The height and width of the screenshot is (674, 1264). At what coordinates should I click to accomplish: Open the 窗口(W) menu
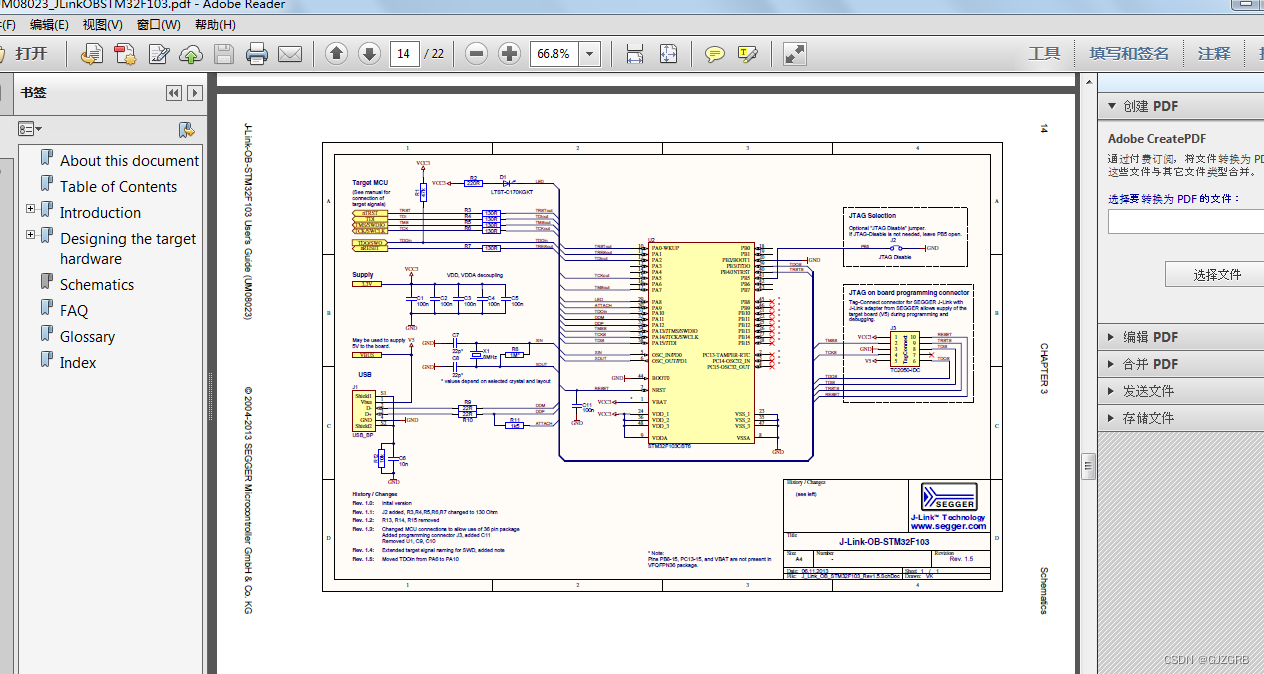(159, 24)
